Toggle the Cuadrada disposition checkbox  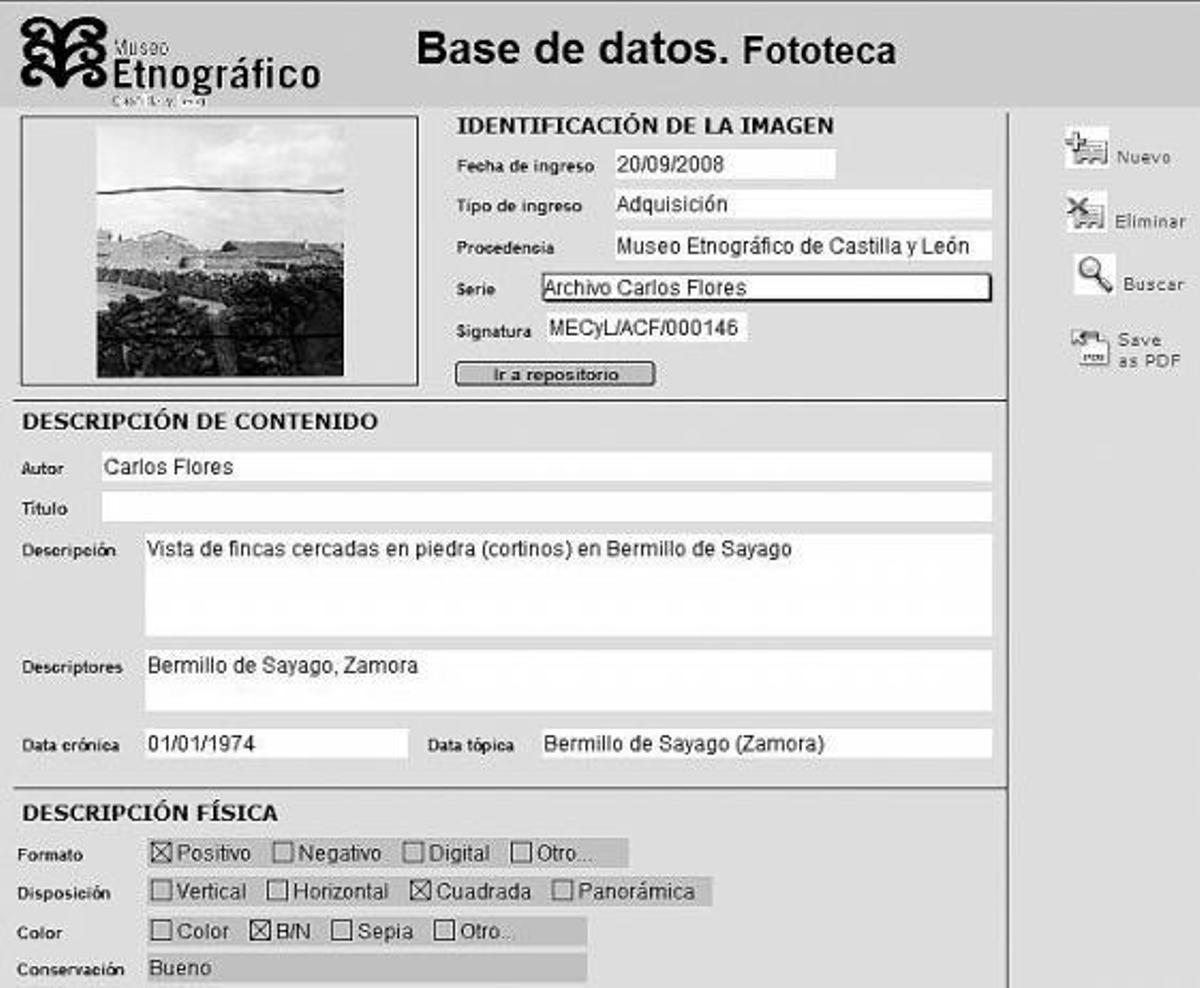click(420, 891)
